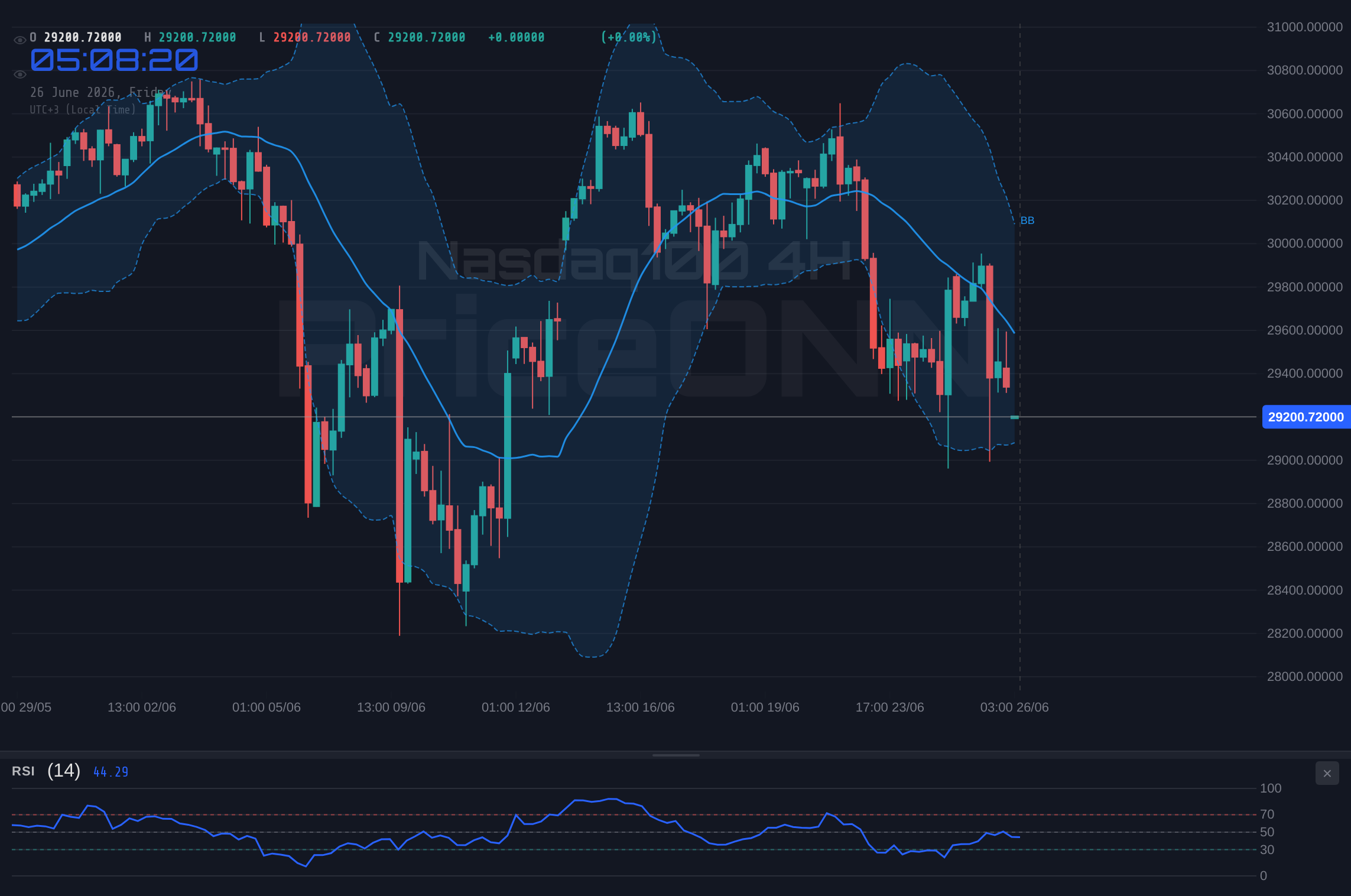This screenshot has width=1351, height=896.
Task: Click the Open value 29200.72000
Action: 83,37
